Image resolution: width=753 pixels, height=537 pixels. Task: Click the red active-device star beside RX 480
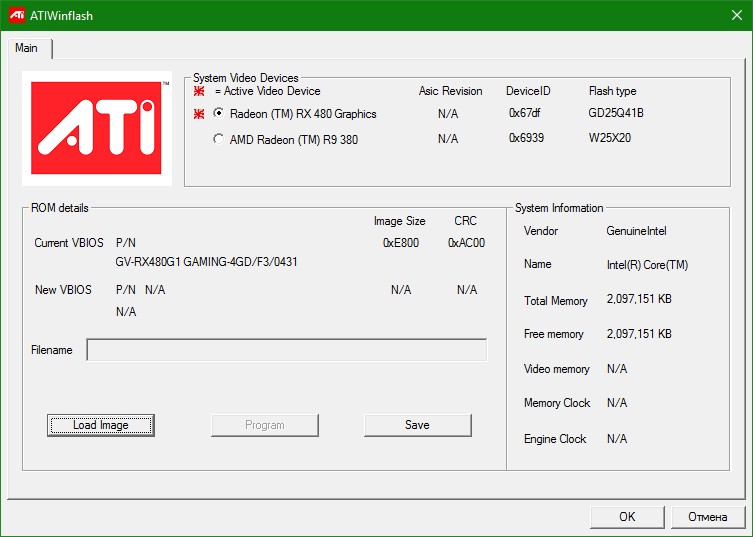click(199, 114)
